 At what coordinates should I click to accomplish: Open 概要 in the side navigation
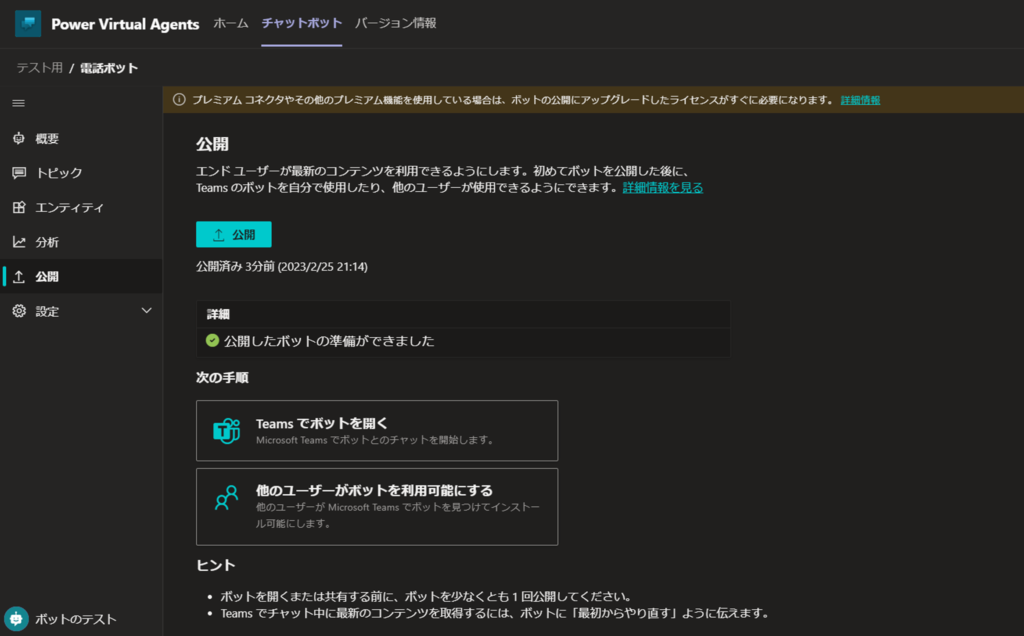click(x=81, y=138)
